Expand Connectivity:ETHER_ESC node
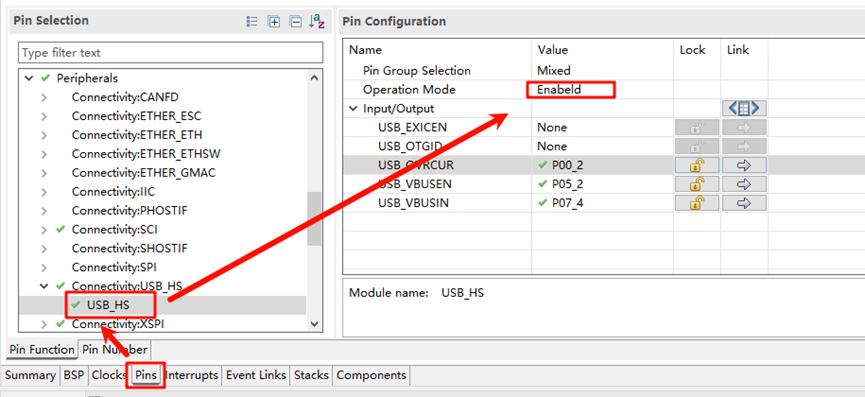The image size is (865, 397). pos(44,116)
